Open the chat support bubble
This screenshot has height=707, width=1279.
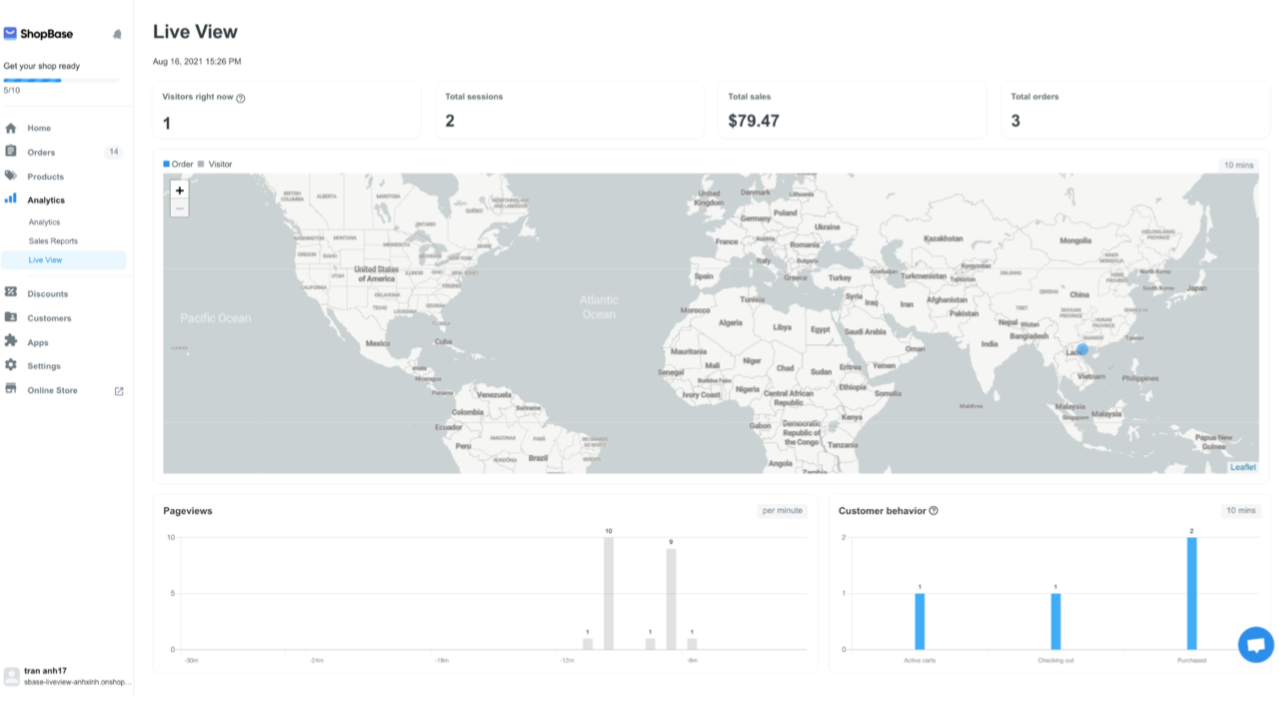1256,644
